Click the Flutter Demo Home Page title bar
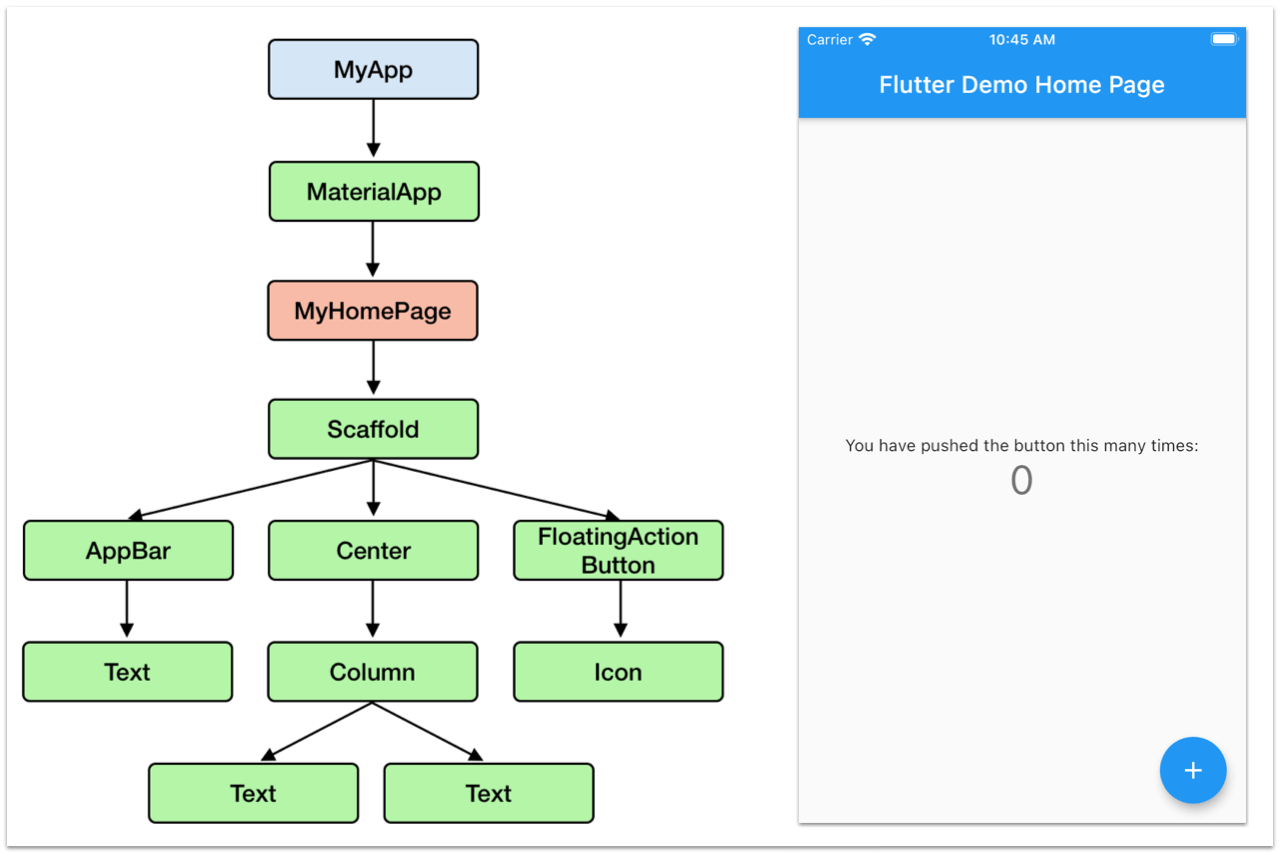Screen dimensions: 1280x853 click(x=1022, y=85)
